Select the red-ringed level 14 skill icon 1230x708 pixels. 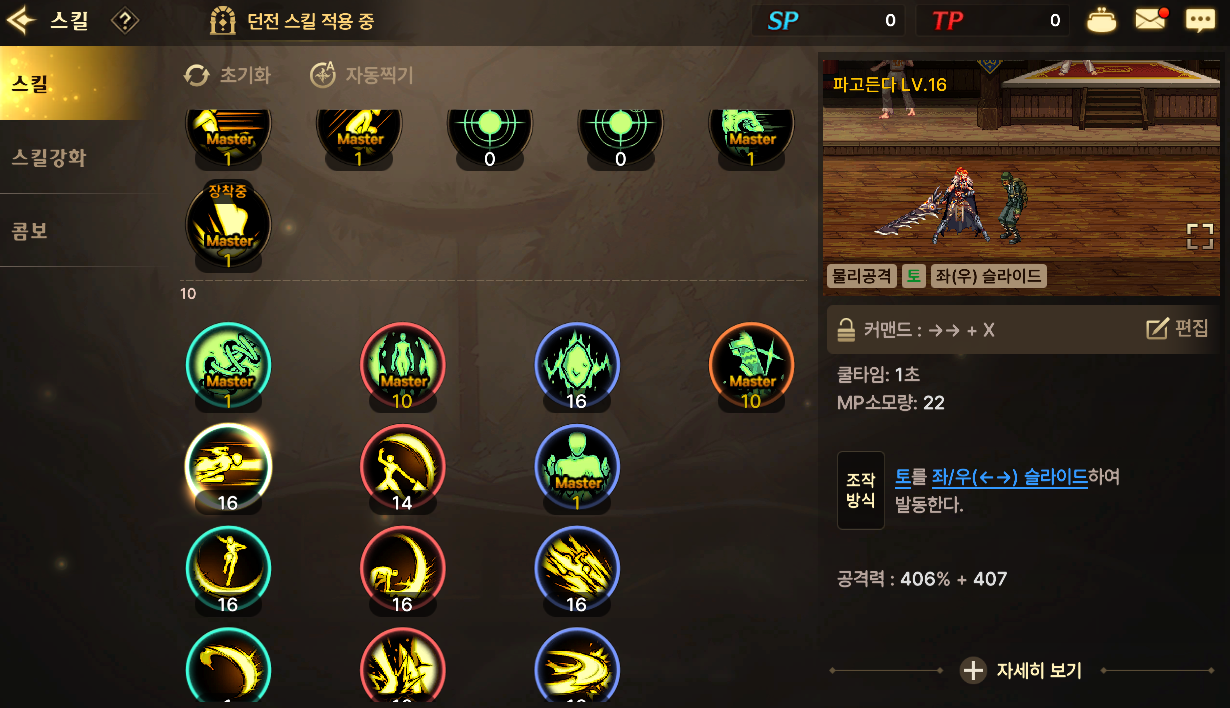click(x=402, y=466)
